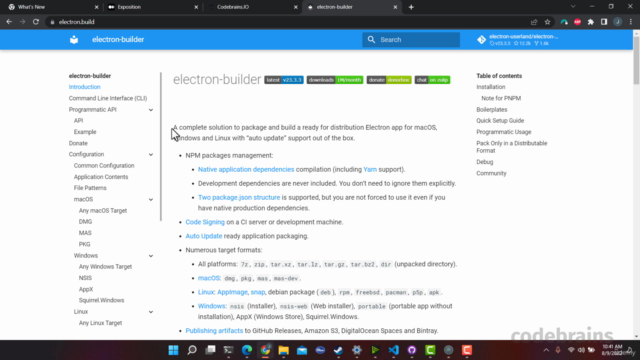
Task: Click the electron-builder logo icon in header
Action: coord(74,40)
